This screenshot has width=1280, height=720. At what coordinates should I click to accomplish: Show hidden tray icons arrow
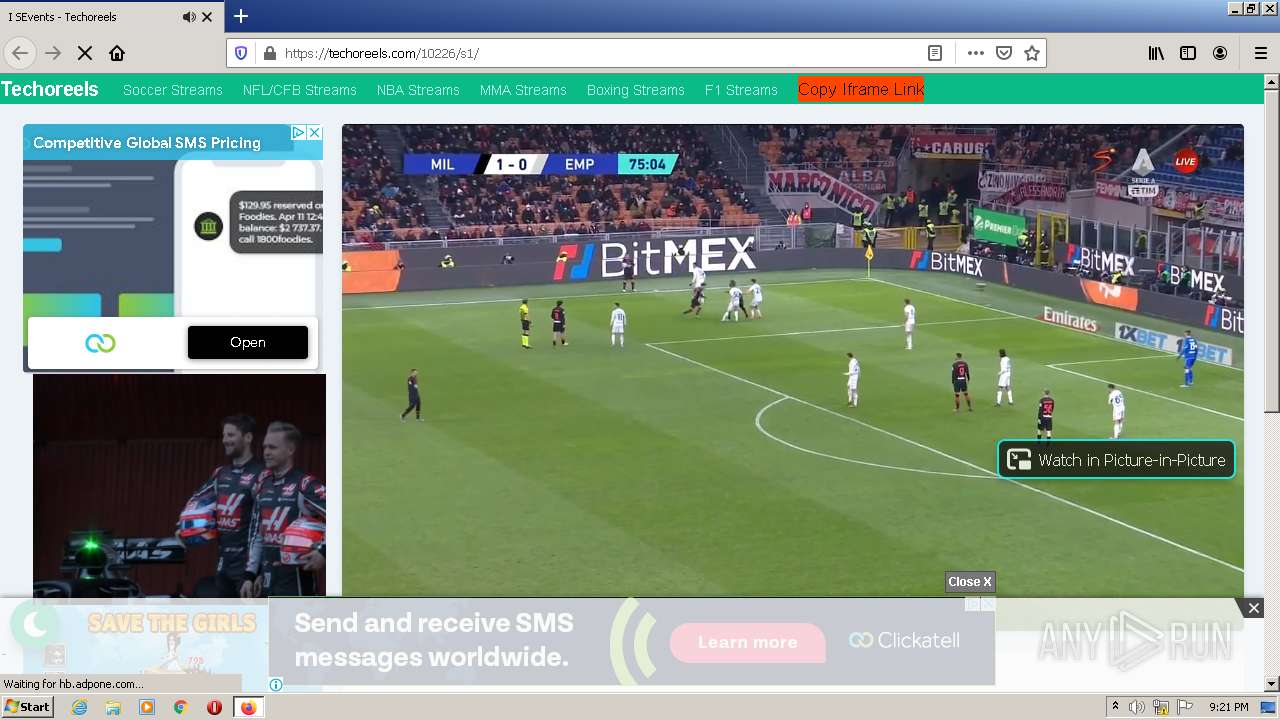coord(1115,707)
